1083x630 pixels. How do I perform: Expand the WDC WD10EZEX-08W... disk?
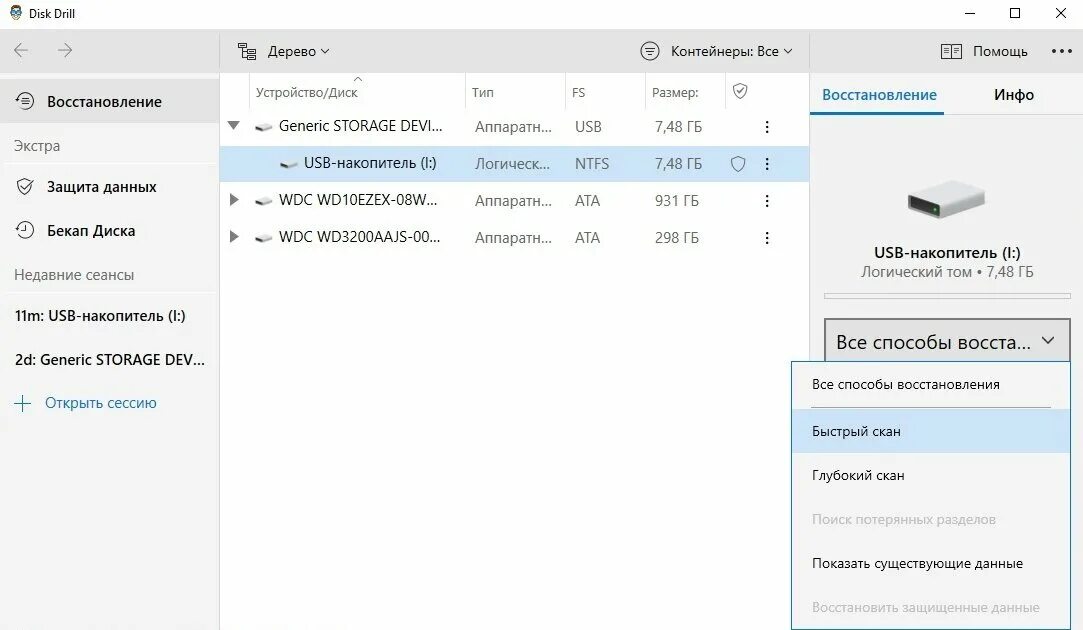click(233, 200)
